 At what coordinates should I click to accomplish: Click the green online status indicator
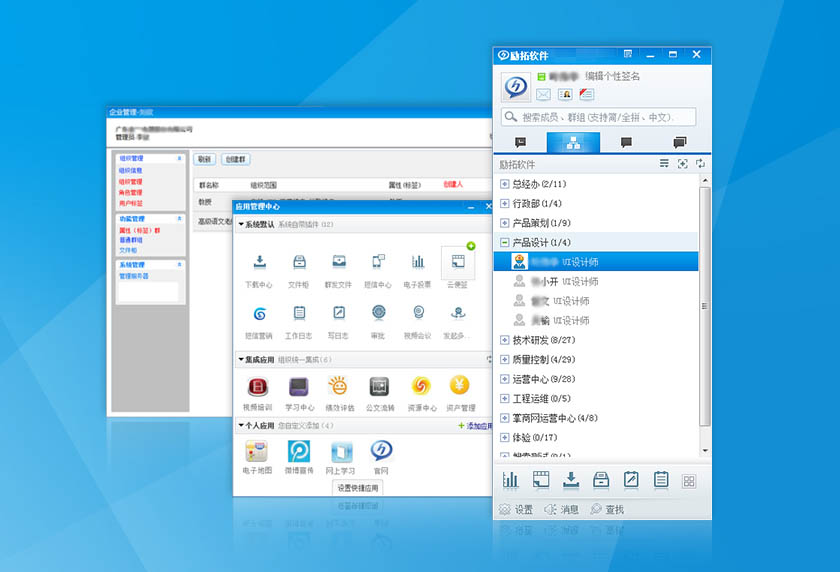541,76
